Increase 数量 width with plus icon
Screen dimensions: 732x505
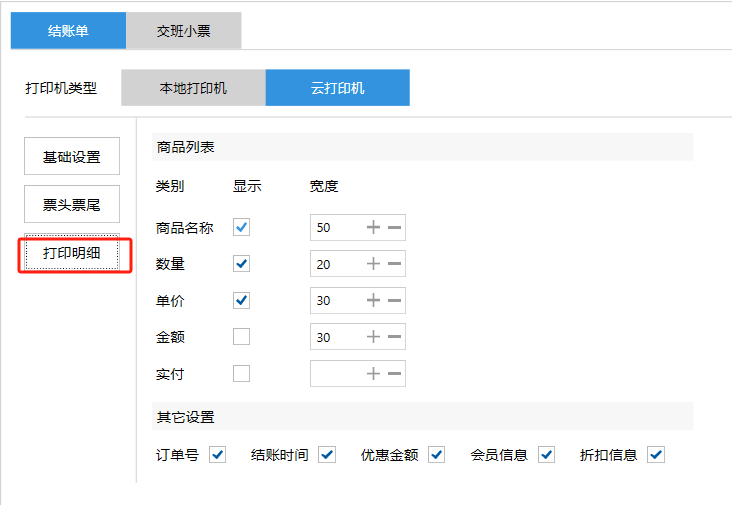click(374, 264)
